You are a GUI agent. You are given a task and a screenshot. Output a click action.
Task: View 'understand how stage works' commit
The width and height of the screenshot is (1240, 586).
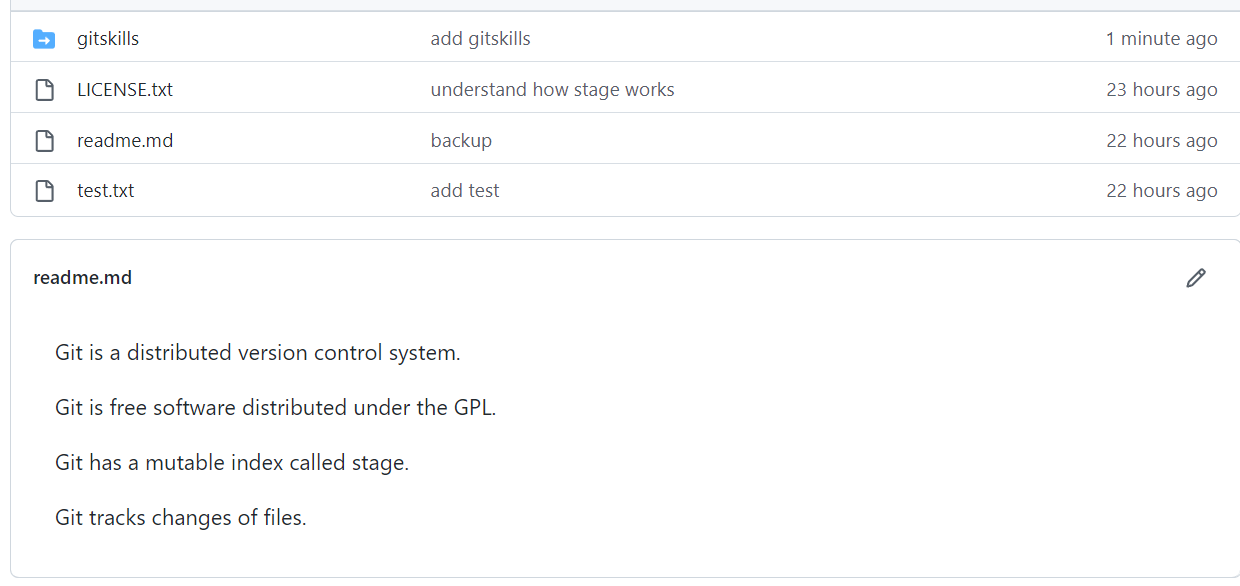[552, 90]
